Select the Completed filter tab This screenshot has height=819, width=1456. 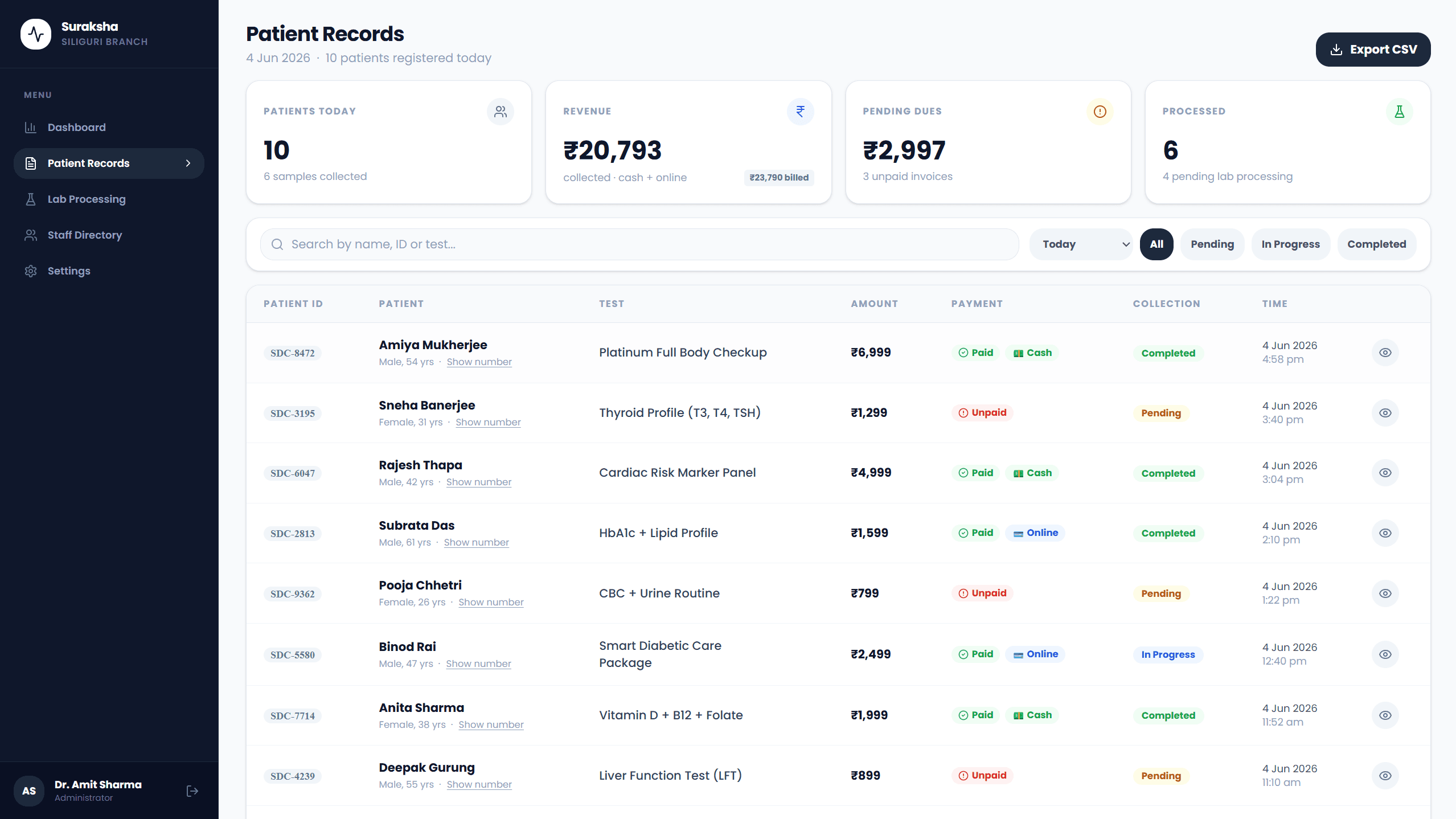[1376, 244]
